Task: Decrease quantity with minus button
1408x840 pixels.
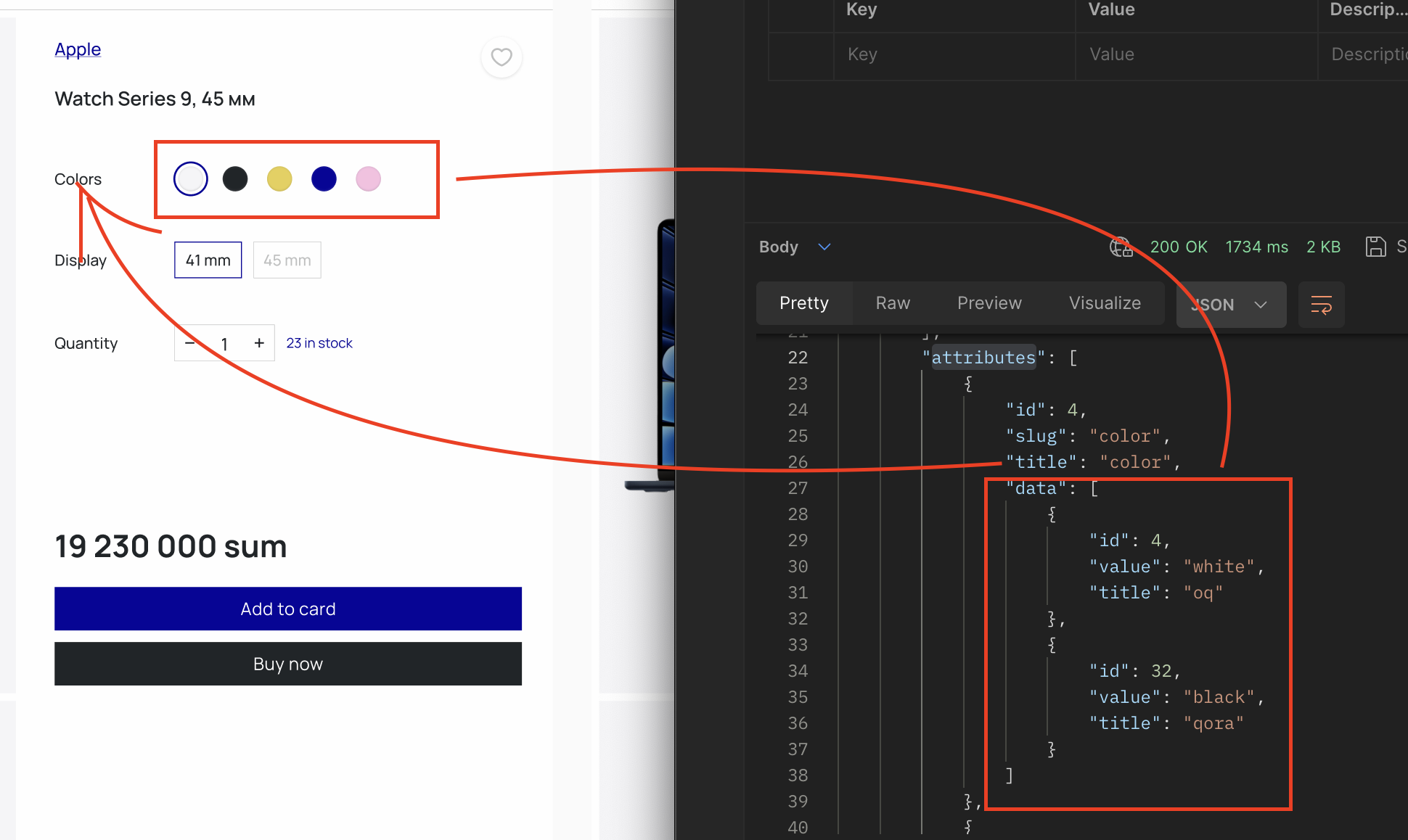Action: pos(190,342)
